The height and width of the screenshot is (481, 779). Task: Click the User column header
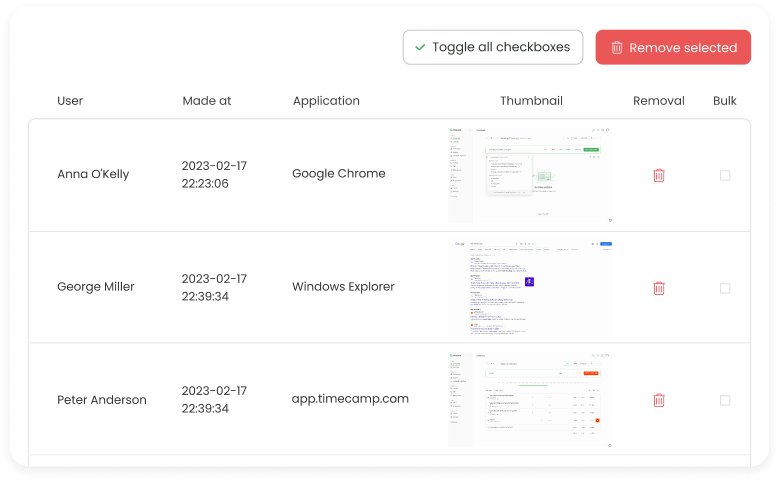point(70,101)
